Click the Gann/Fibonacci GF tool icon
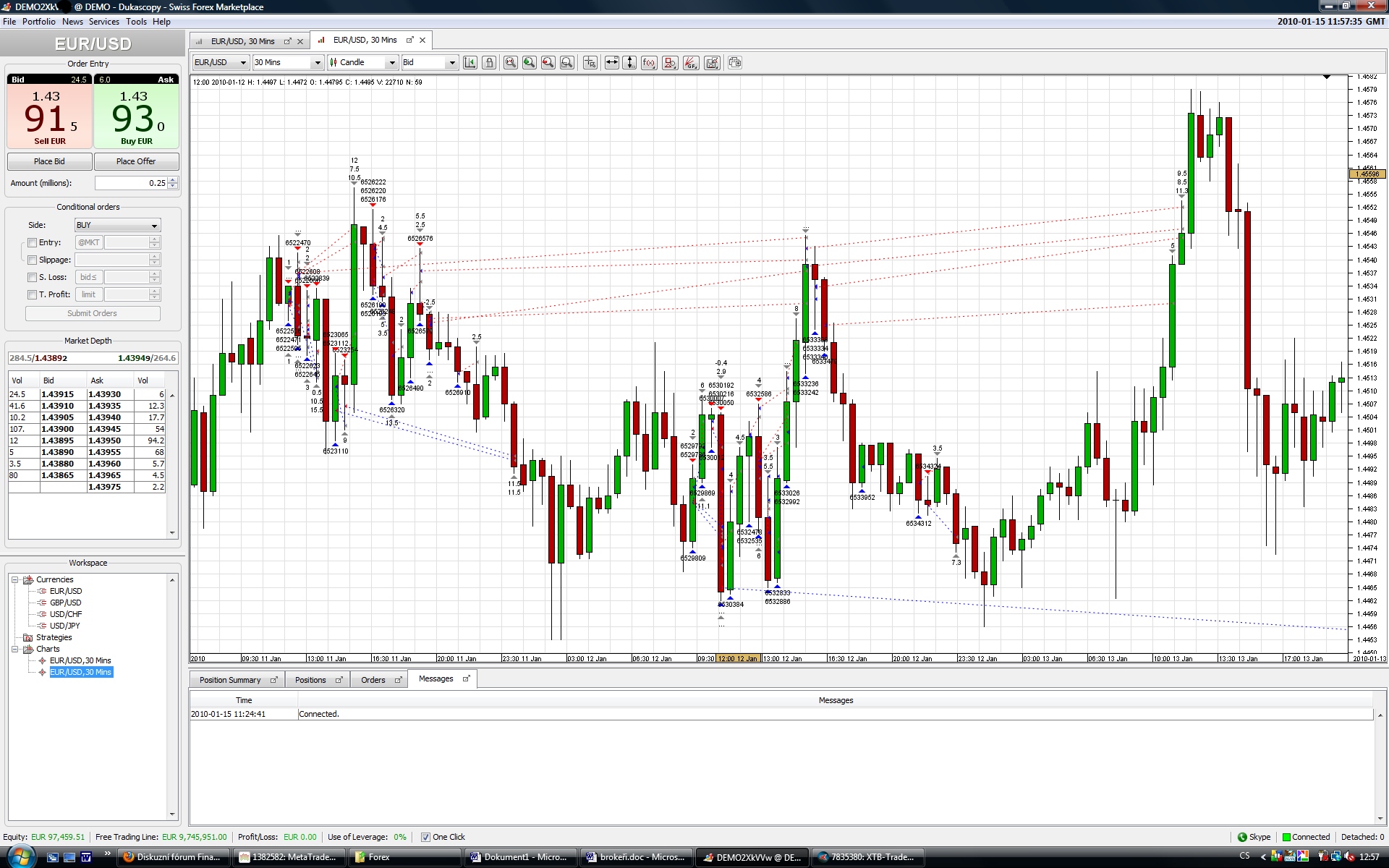Viewport: 1389px width, 868px height. pos(691,63)
